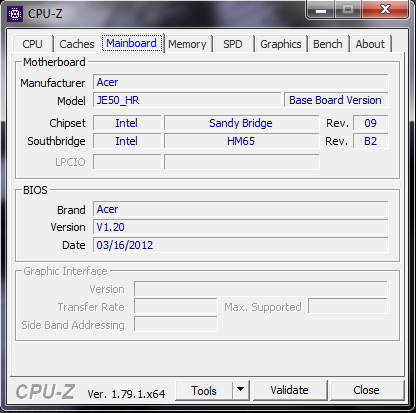Open the Graphics tab
Viewport: 416px width, 413px height.
(x=281, y=44)
